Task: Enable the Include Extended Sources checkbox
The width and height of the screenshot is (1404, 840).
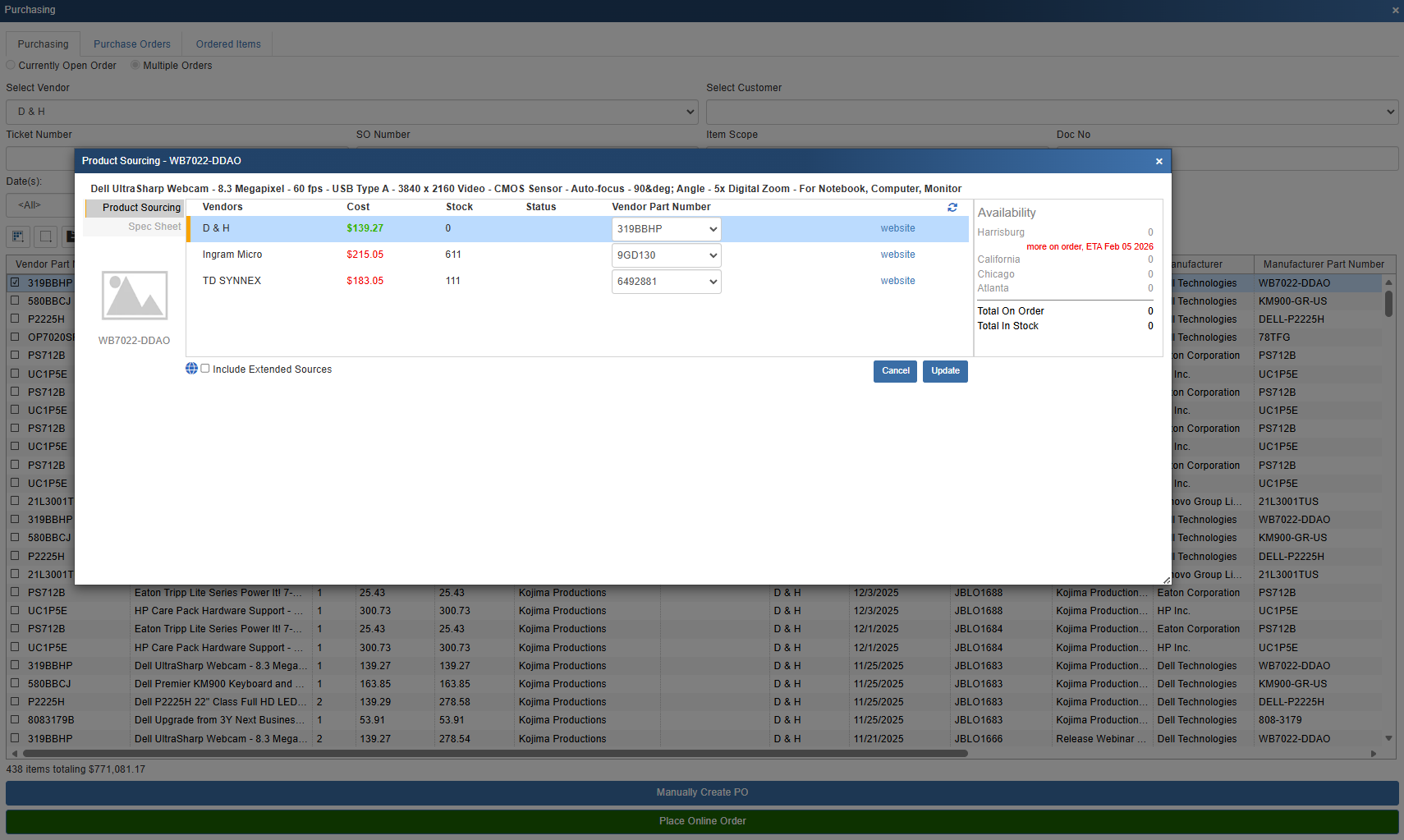Action: pos(205,369)
